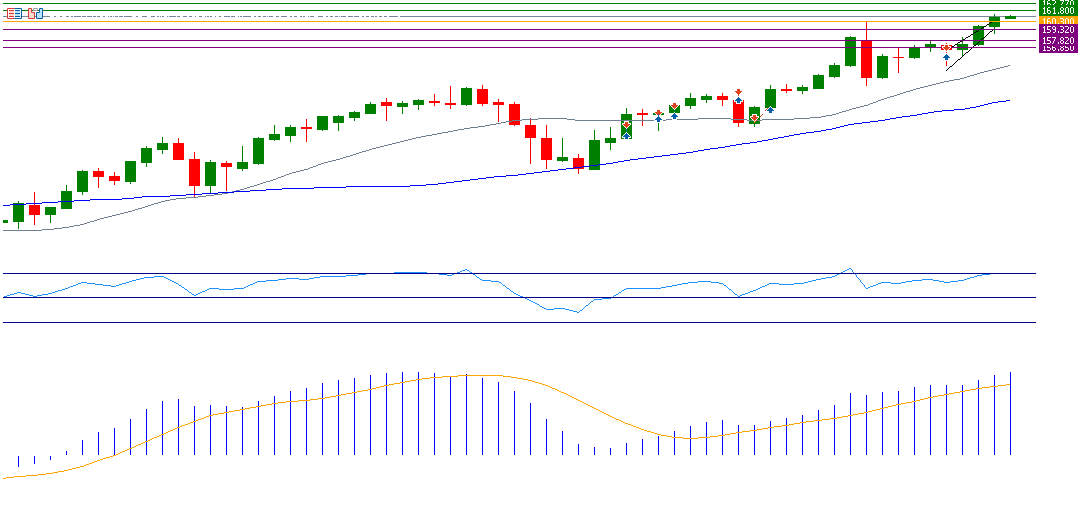Select the purple 157.820 level label
1084x510 pixels.
point(1057,40)
